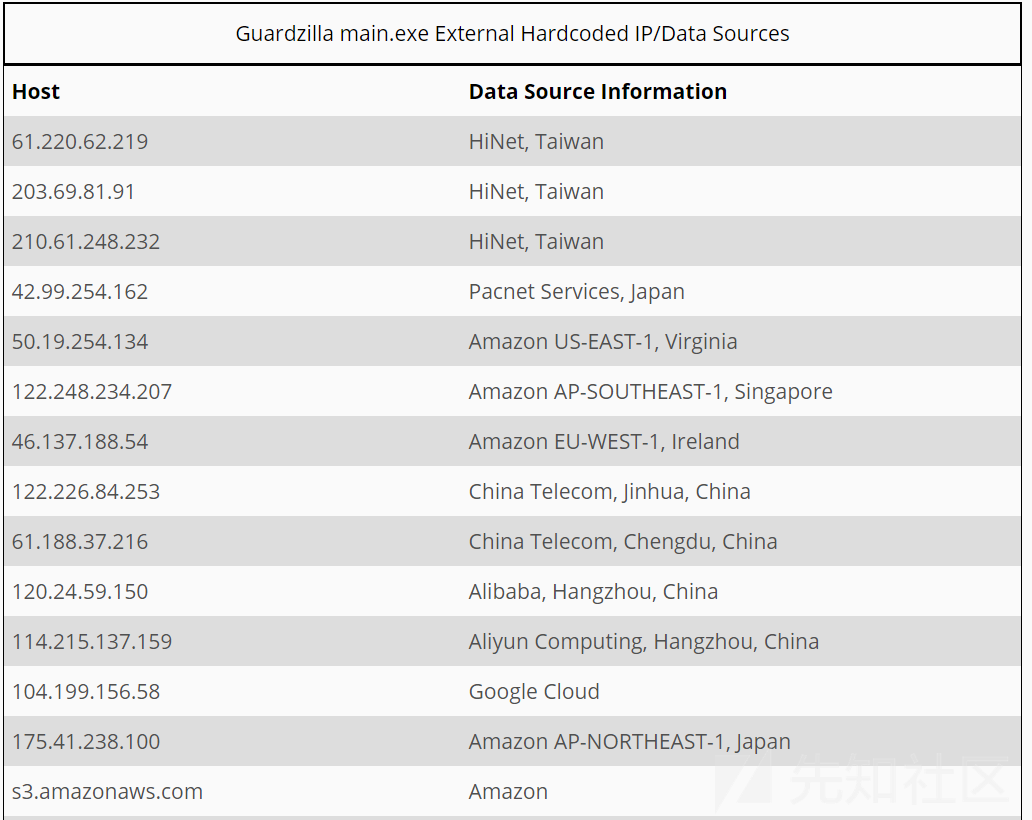Click the Google Cloud data source
The width and height of the screenshot is (1032, 820).
[x=534, y=692]
